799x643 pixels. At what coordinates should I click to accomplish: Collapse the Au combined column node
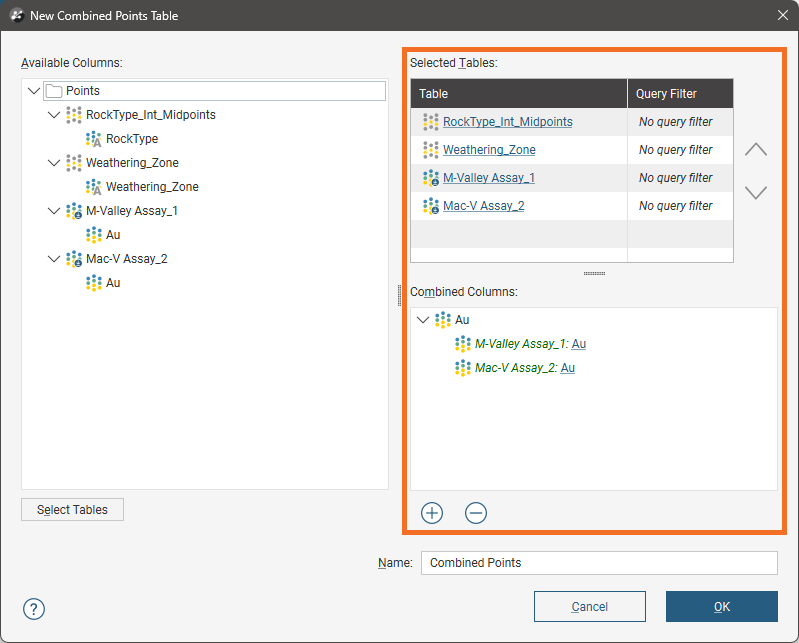[423, 320]
